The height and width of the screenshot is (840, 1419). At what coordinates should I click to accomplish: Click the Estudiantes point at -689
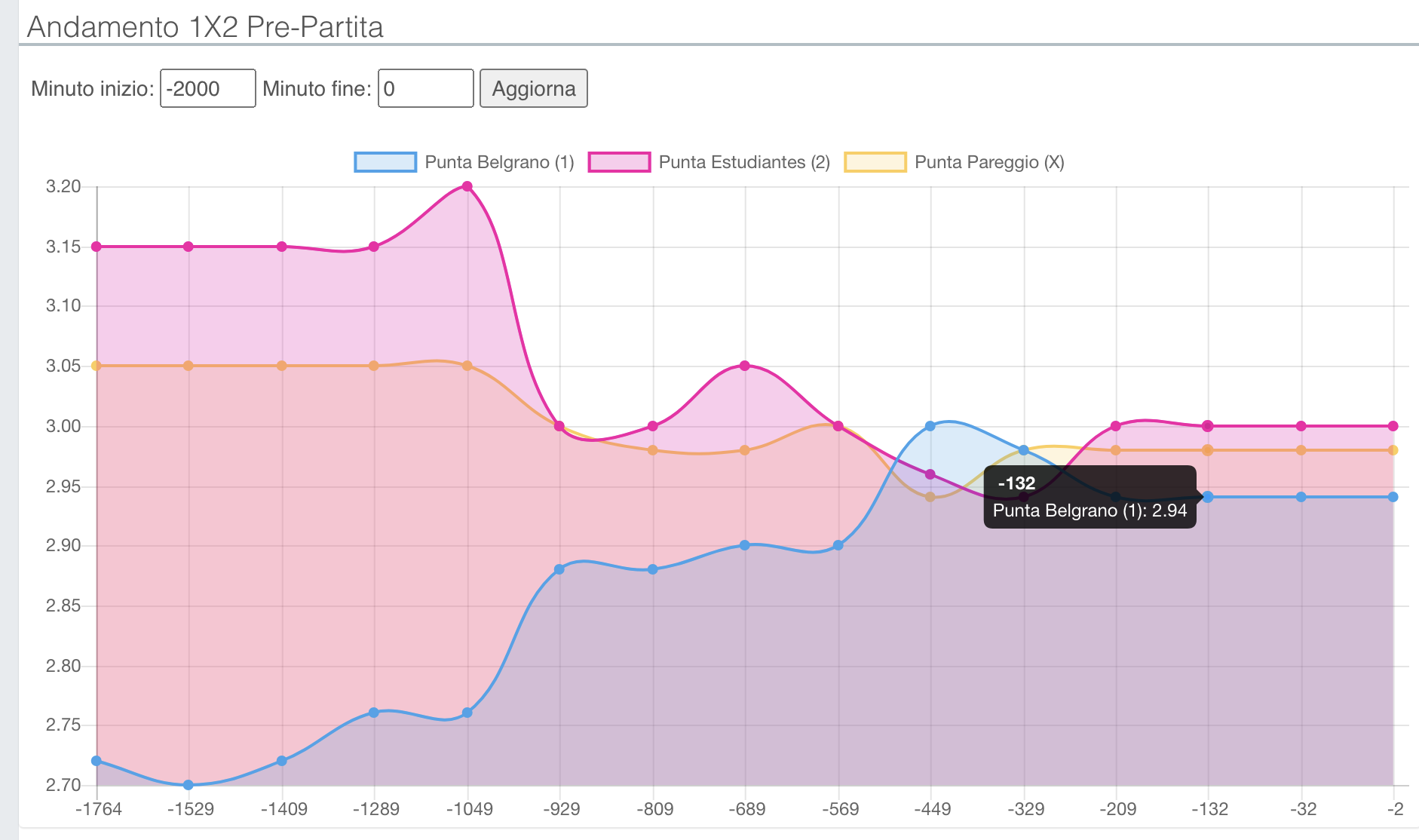click(745, 366)
